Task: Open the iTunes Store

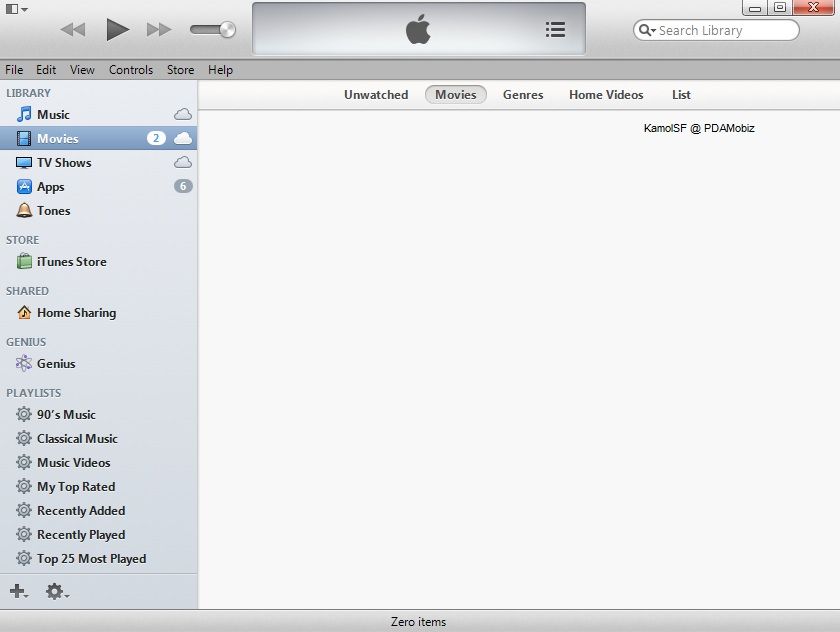Action: click(x=99, y=261)
